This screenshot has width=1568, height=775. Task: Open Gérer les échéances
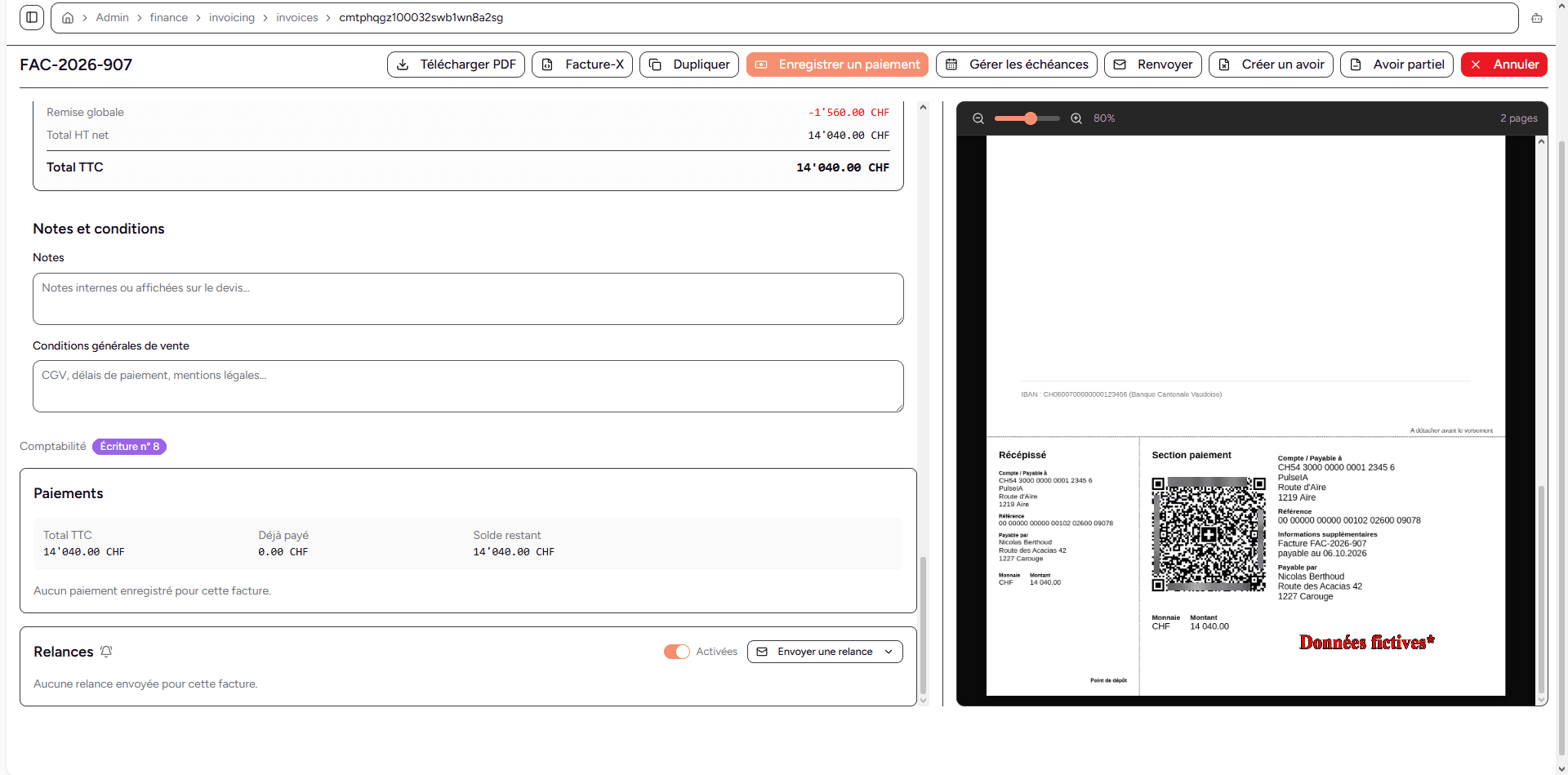coord(1017,65)
